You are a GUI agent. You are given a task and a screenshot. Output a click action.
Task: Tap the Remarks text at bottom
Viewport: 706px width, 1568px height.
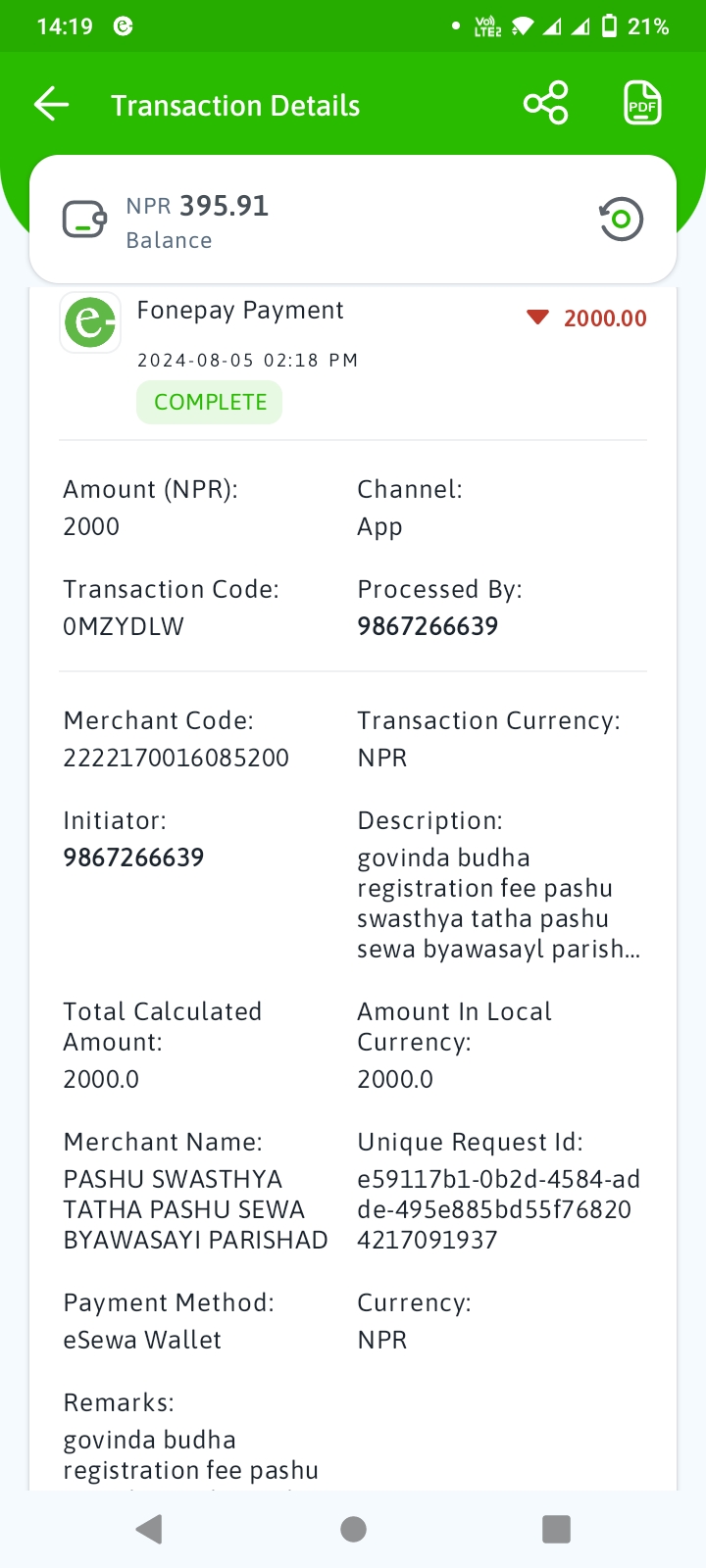[x=191, y=1456]
